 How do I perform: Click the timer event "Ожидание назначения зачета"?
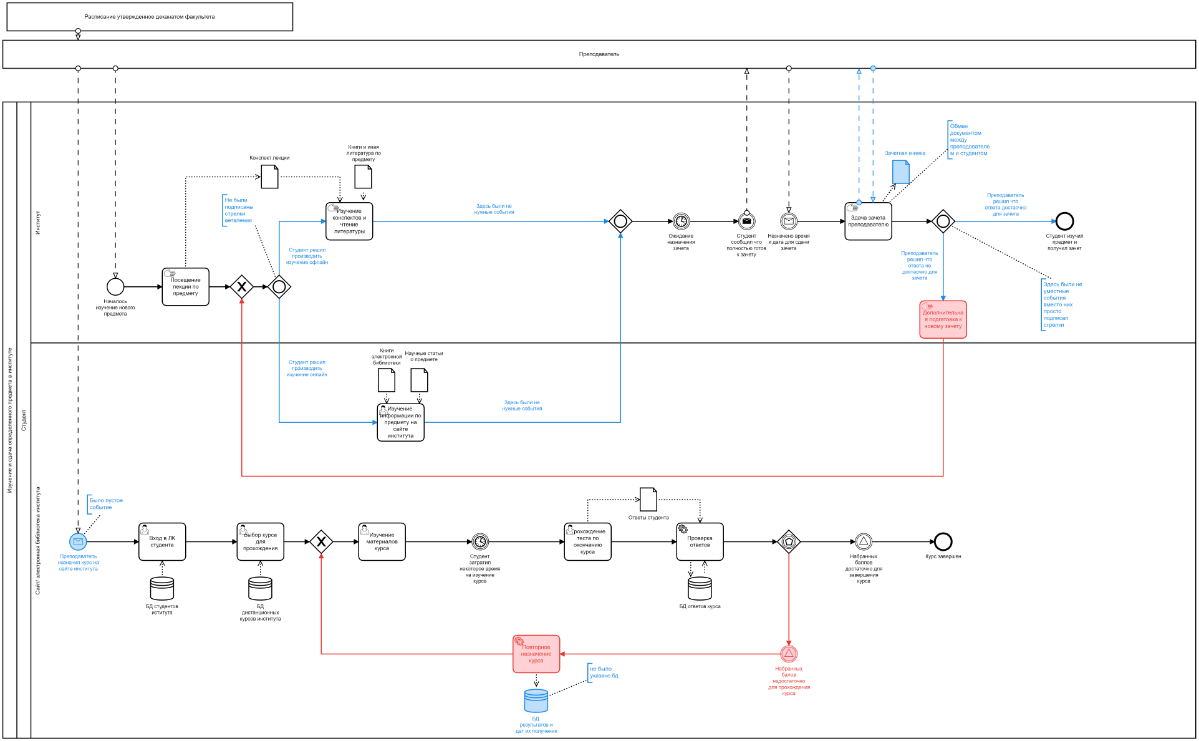(681, 221)
